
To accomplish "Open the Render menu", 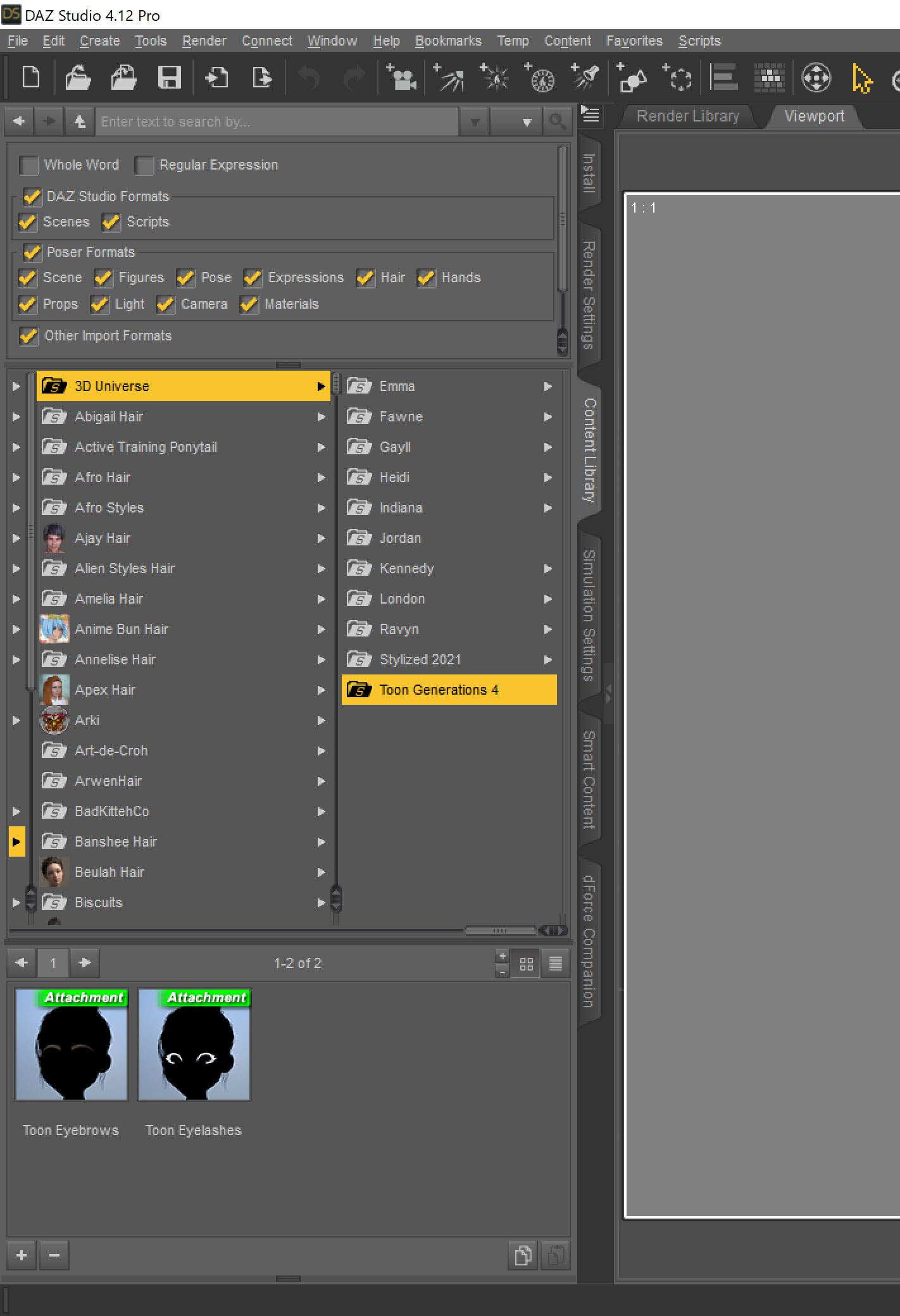I will point(204,41).
